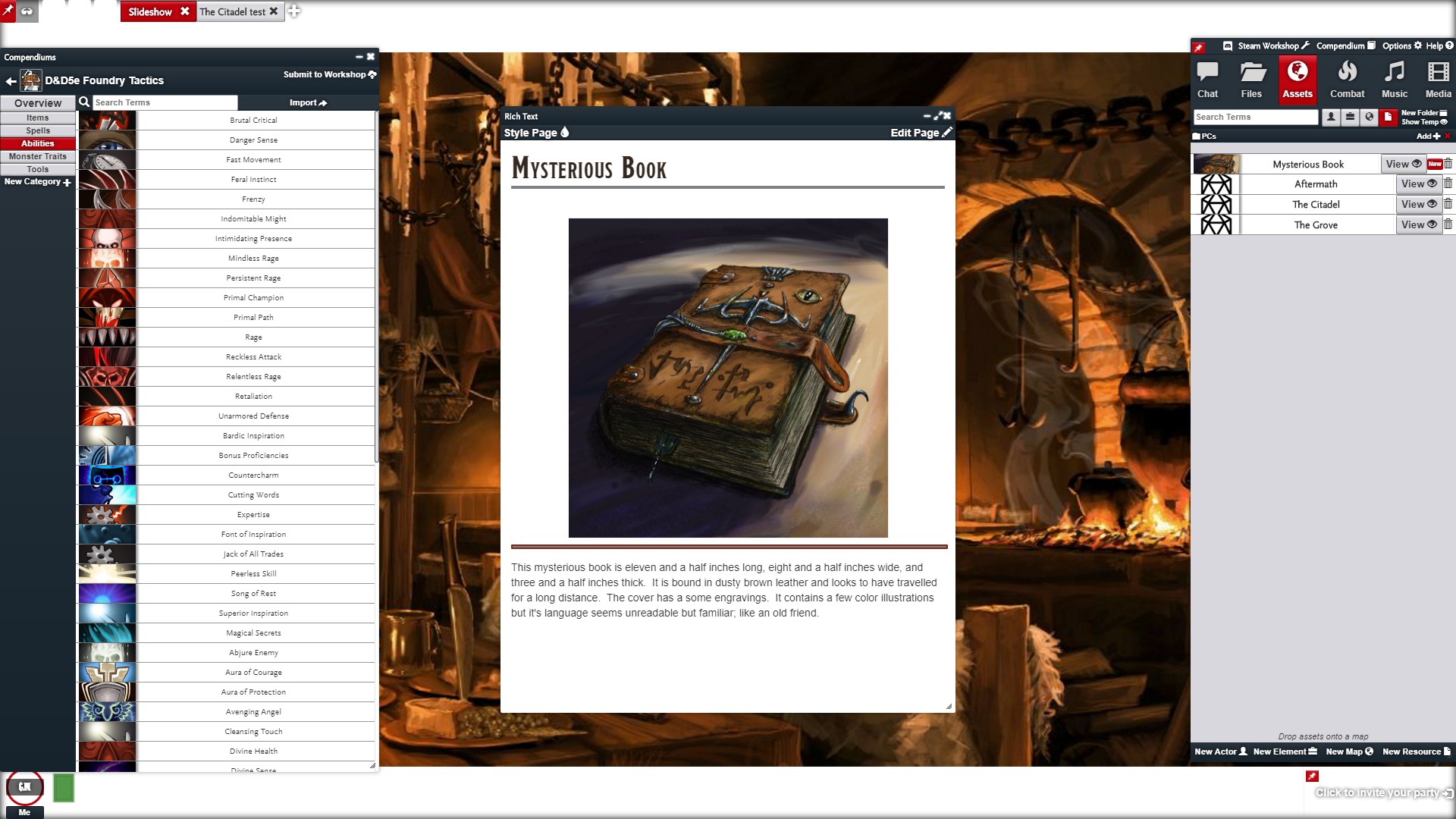The width and height of the screenshot is (1456, 819).
Task: Go back from D&D5e Foundry Tactics compendium
Action: [11, 80]
